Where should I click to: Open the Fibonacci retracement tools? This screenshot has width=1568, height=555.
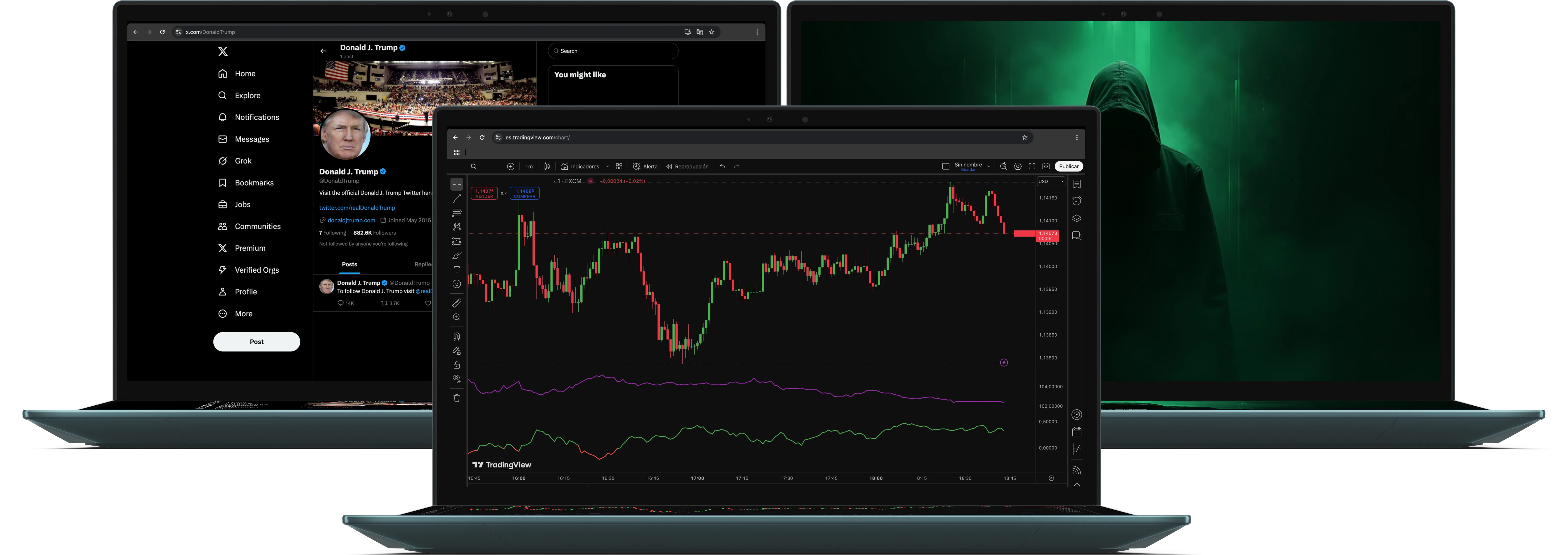tap(457, 213)
